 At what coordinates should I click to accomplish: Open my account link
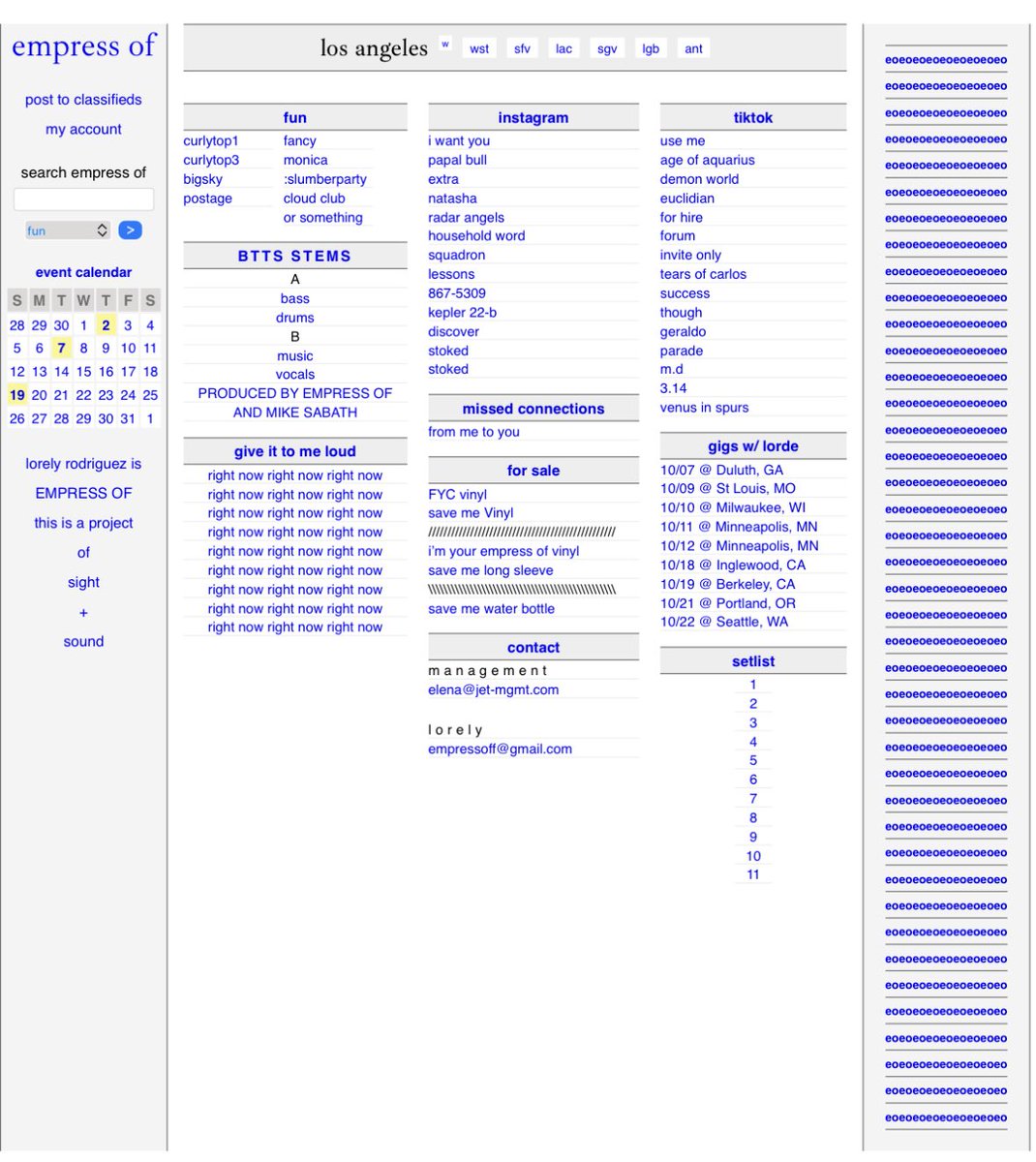[x=83, y=129]
